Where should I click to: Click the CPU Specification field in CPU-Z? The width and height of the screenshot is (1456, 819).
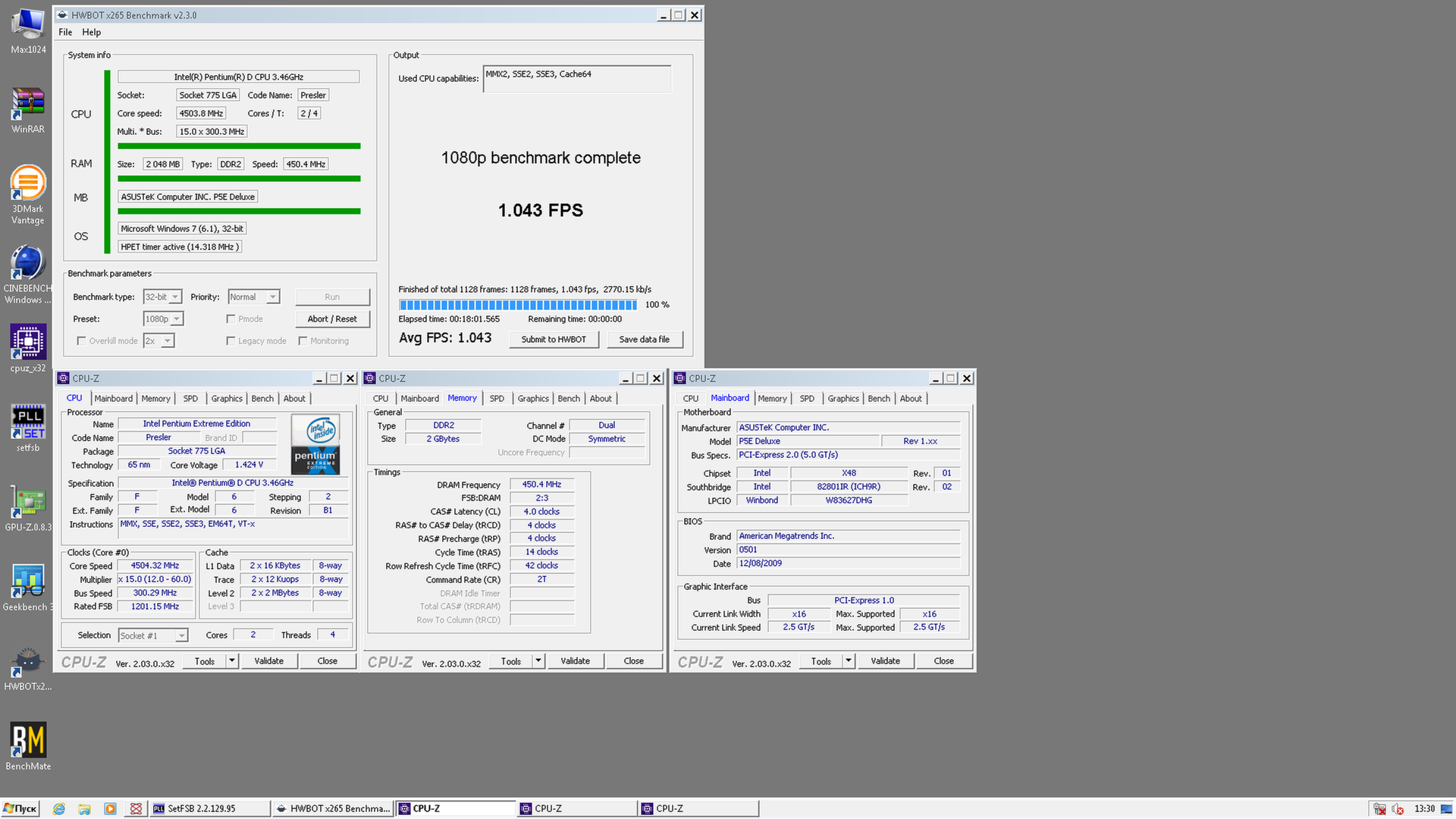tap(233, 483)
